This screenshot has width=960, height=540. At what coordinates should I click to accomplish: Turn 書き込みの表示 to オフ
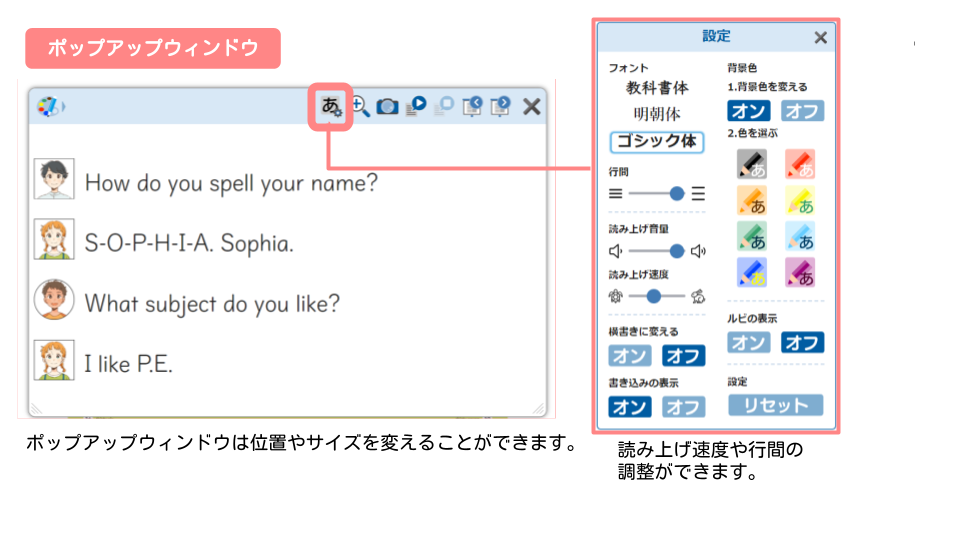(x=683, y=406)
